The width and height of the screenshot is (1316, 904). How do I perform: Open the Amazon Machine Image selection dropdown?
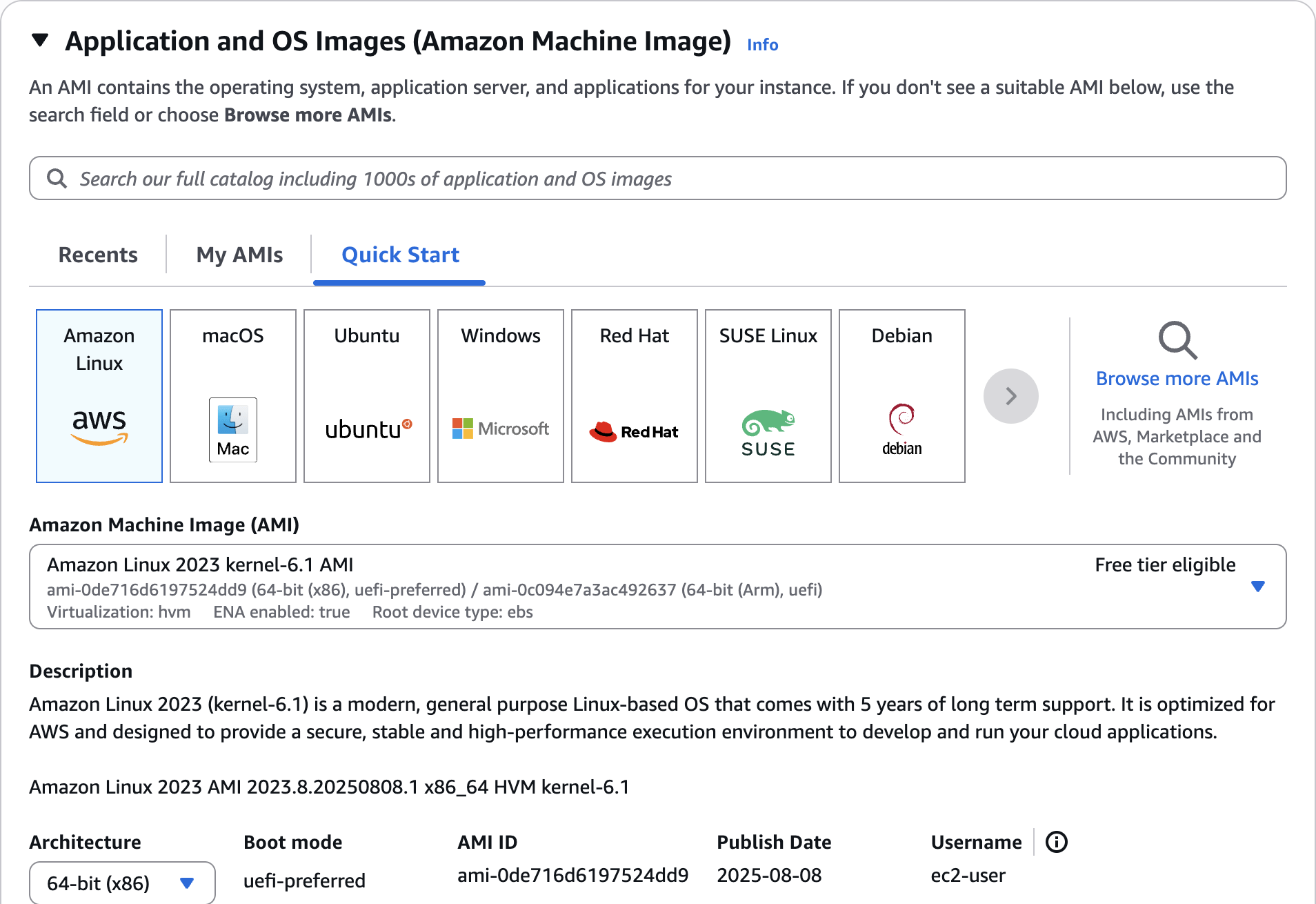(657, 587)
